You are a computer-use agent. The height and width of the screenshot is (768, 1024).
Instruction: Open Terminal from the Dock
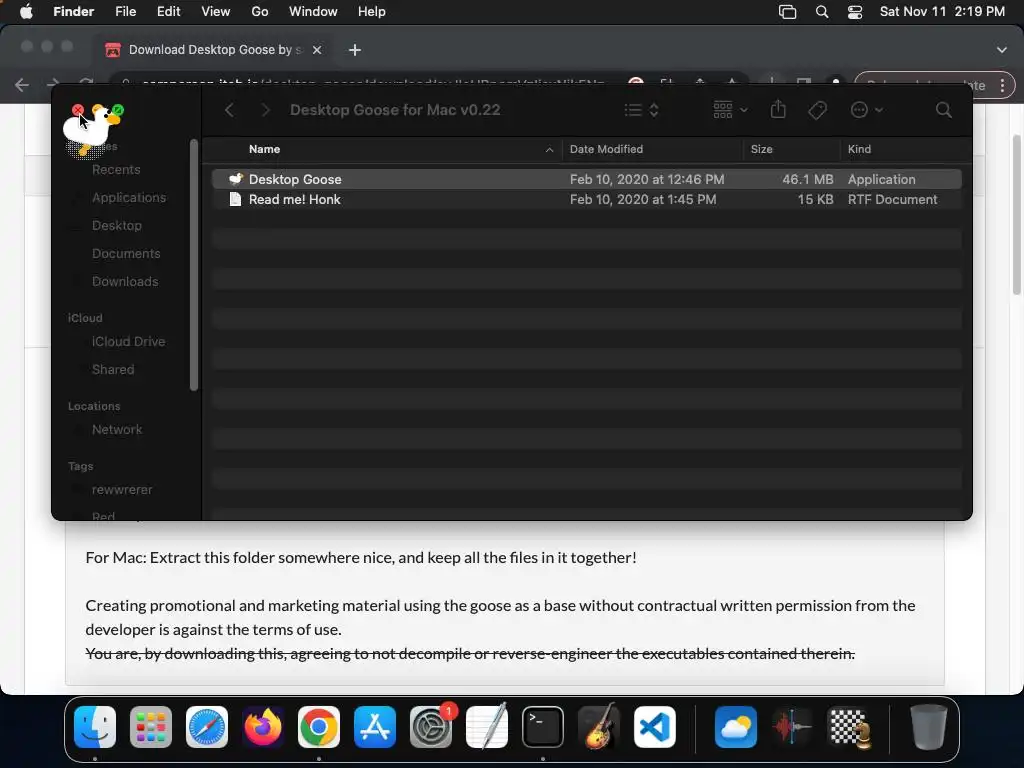pyautogui.click(x=543, y=727)
